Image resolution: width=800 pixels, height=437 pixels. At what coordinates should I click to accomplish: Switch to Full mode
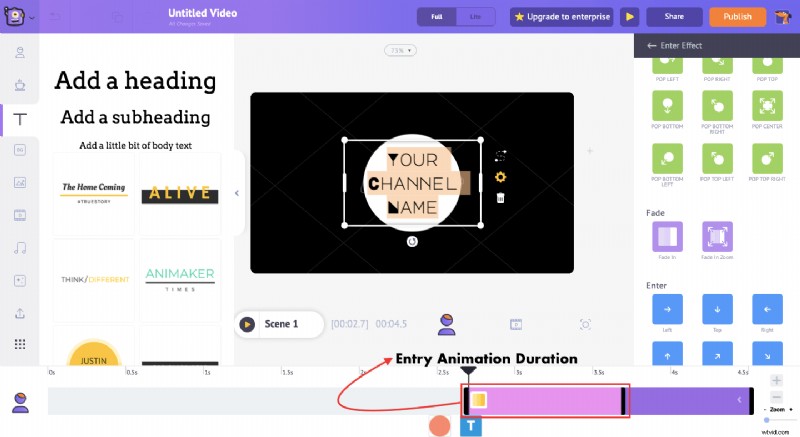click(x=437, y=17)
